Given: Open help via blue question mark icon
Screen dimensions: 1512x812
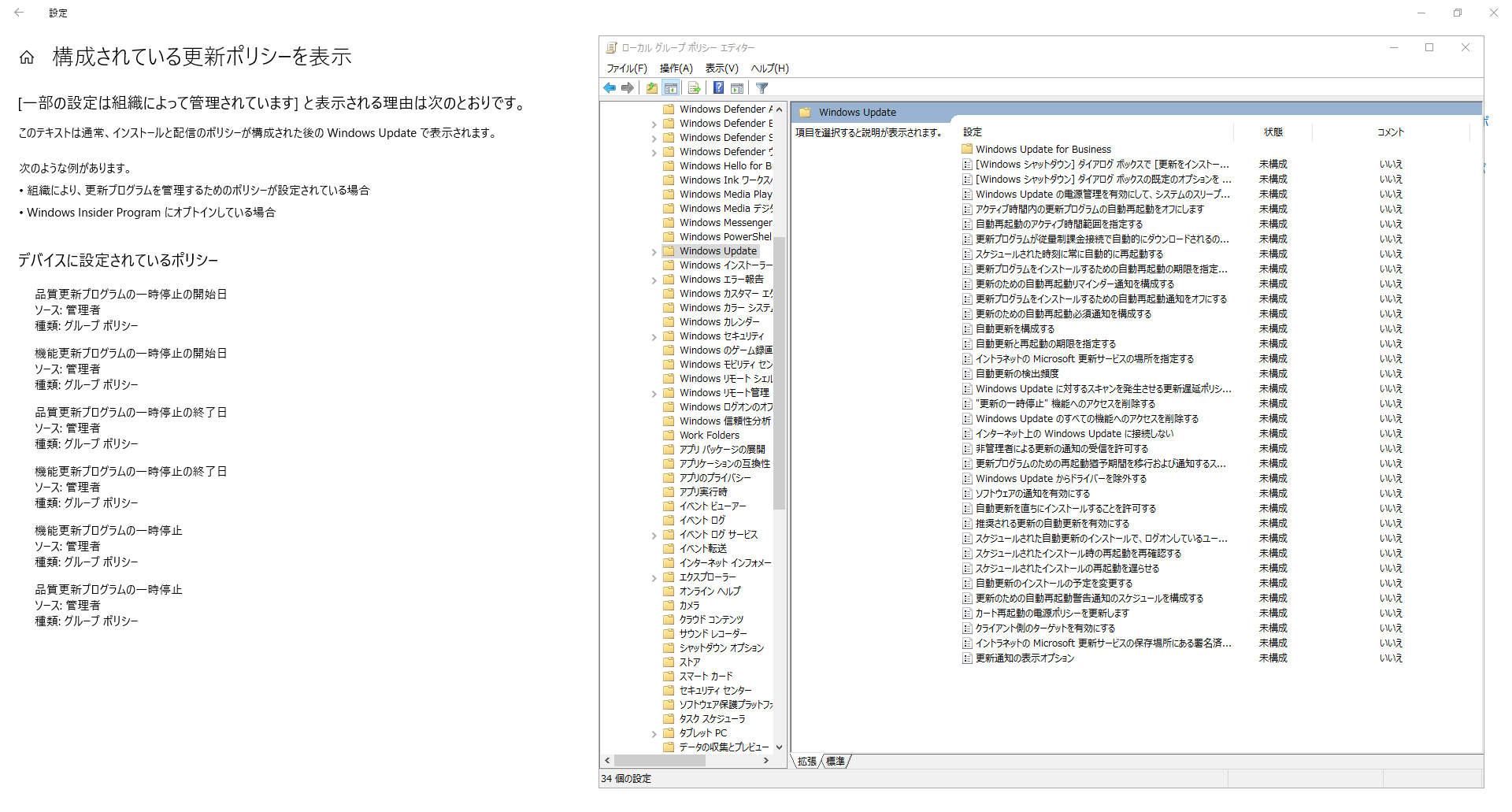Looking at the screenshot, I should click(718, 88).
